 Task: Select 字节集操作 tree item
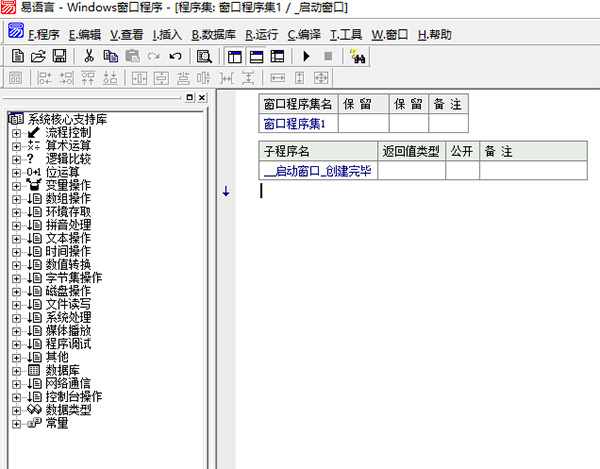[x=74, y=278]
